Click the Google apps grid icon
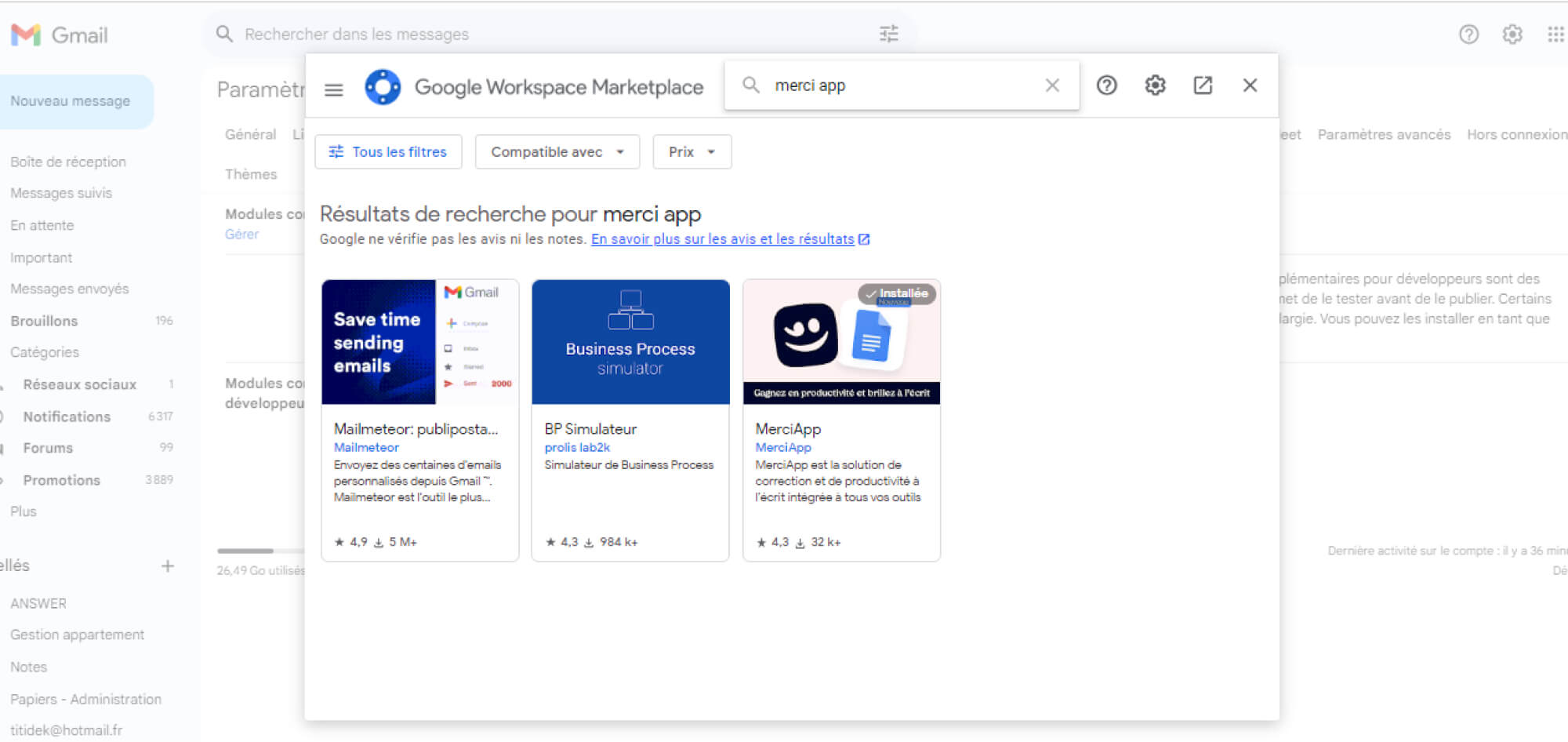 (1556, 34)
